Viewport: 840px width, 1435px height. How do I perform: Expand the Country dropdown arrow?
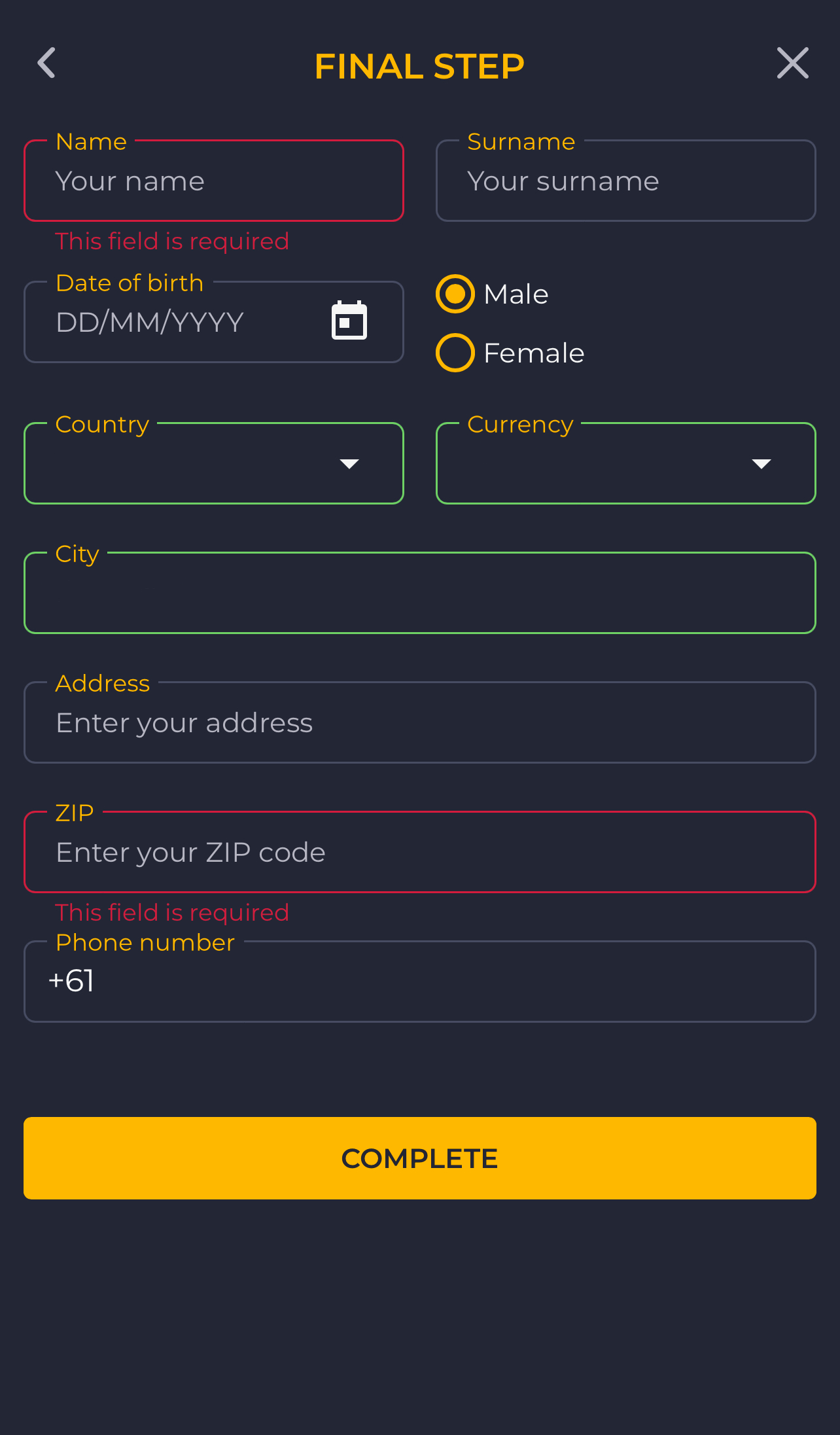349,464
